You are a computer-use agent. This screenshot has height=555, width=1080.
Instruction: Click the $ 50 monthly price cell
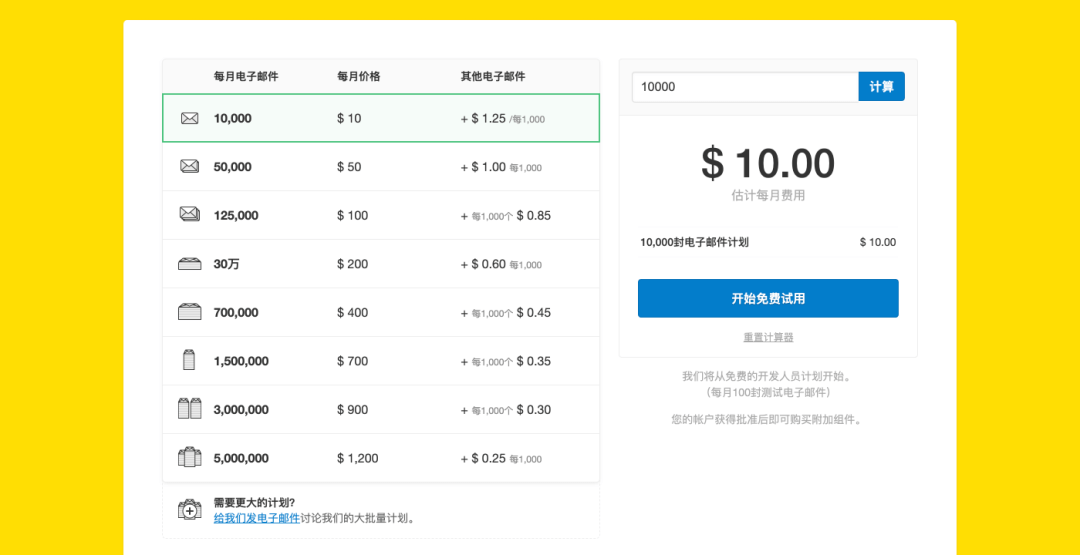pyautogui.click(x=349, y=167)
